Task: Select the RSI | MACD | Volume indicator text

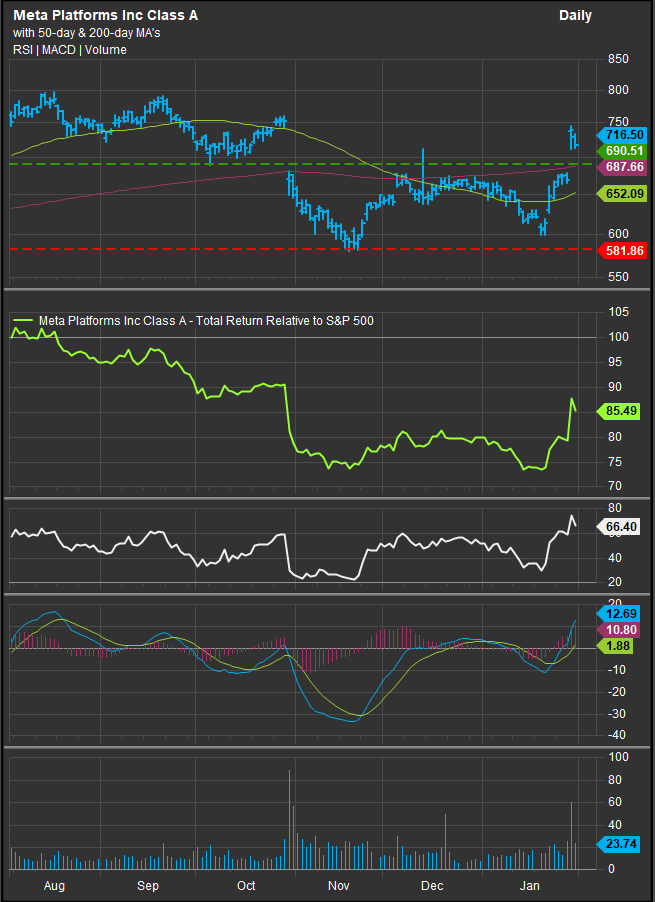Action: (x=69, y=50)
